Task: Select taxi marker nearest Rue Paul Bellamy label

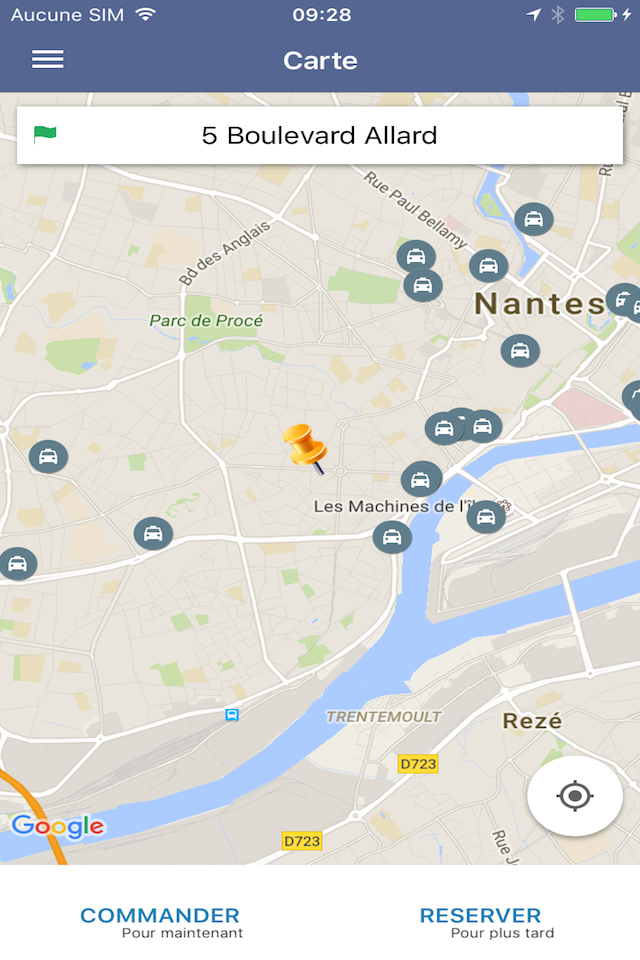Action: point(416,256)
